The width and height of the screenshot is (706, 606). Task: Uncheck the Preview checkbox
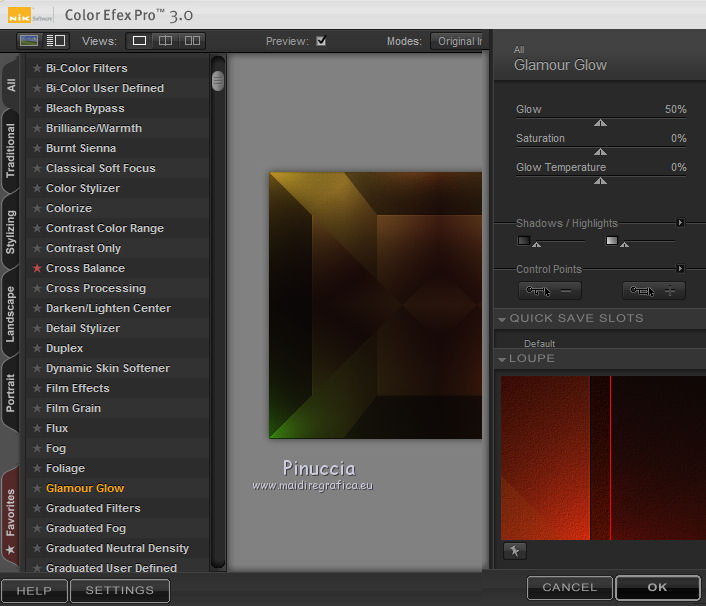click(x=321, y=41)
